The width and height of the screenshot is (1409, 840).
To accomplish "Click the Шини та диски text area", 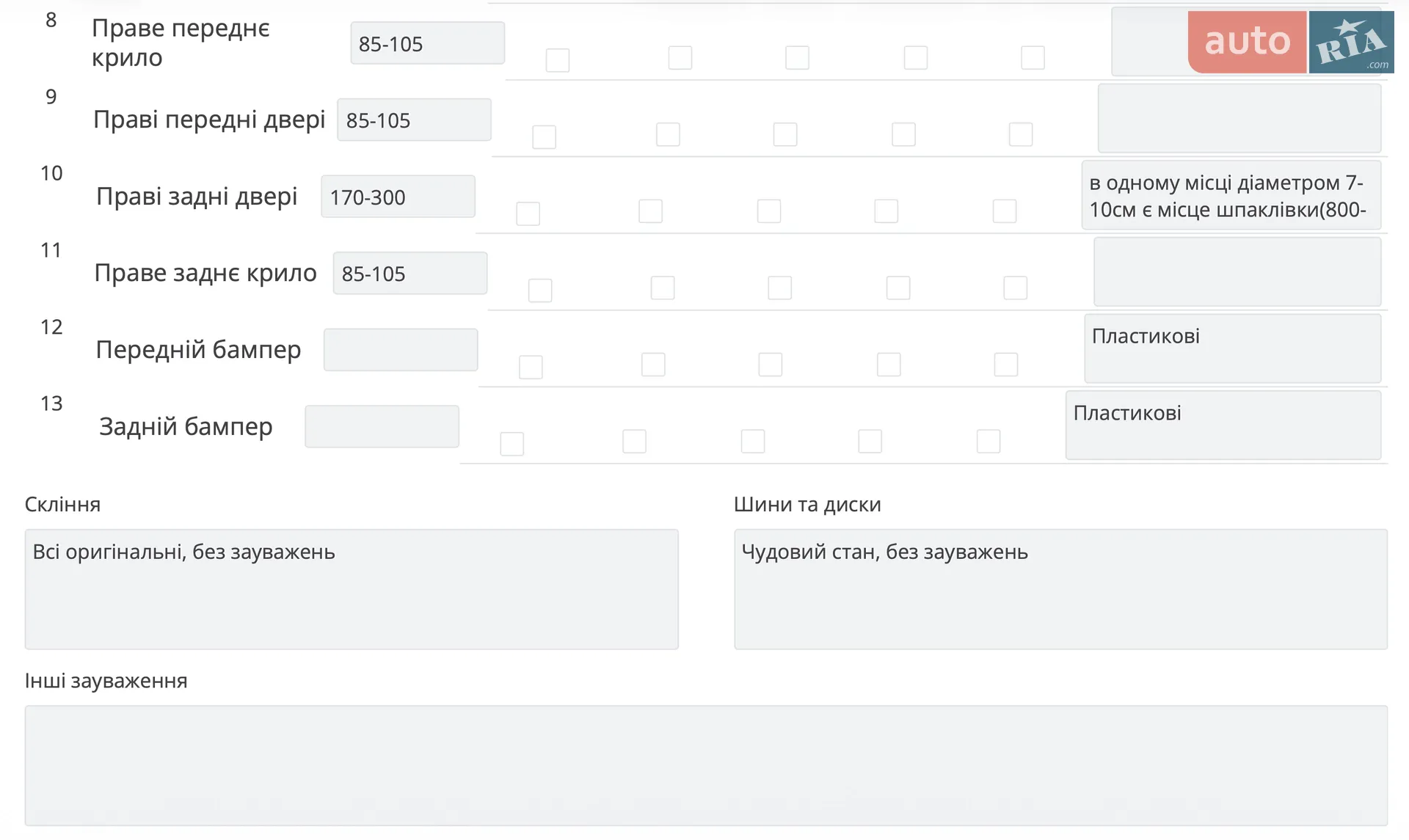I will pos(1060,589).
